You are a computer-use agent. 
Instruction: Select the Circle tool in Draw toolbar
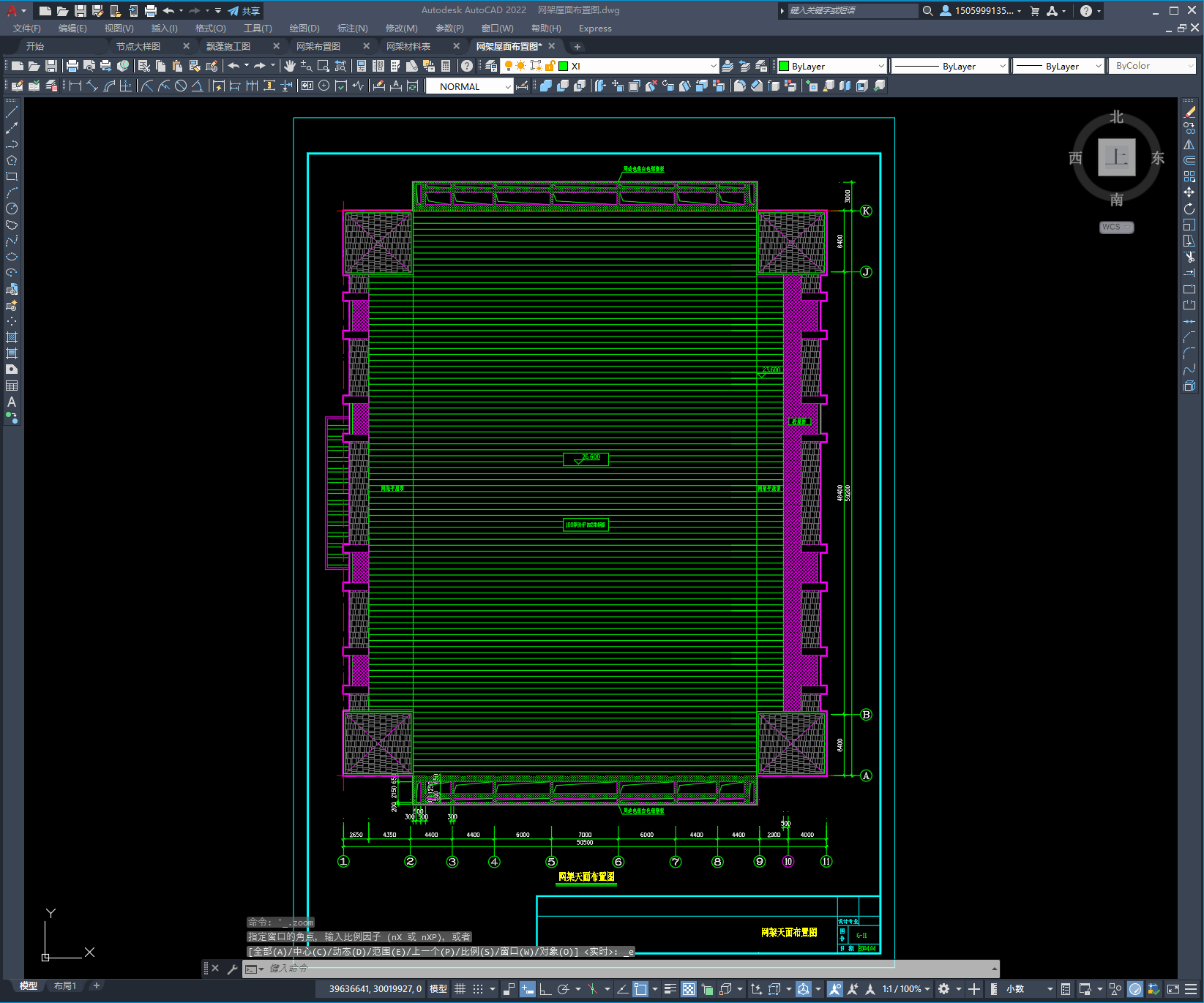tap(12, 209)
